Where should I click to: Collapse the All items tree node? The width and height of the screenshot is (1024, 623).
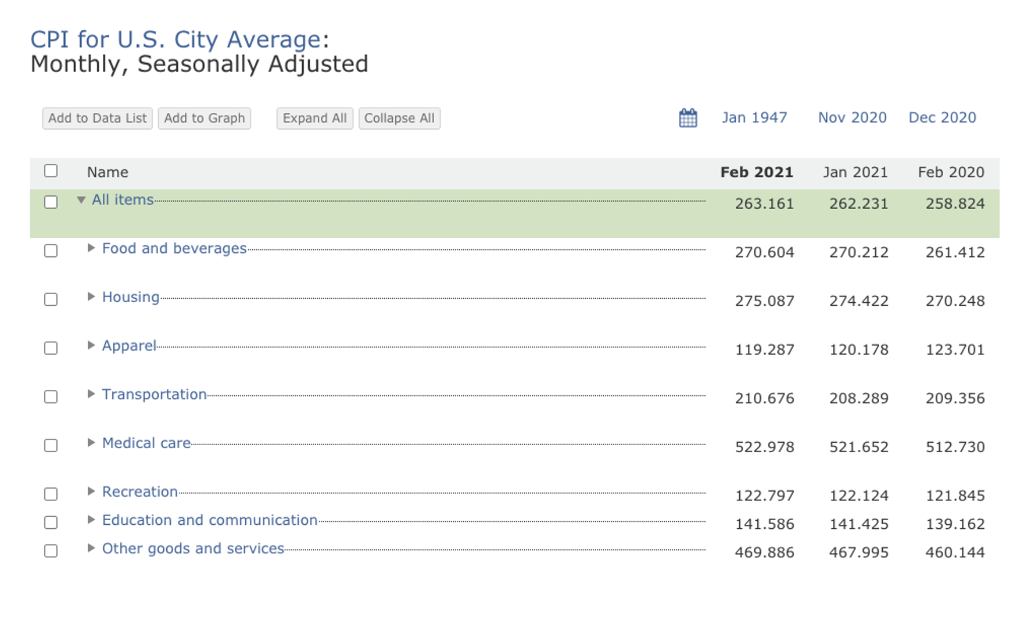pos(81,199)
